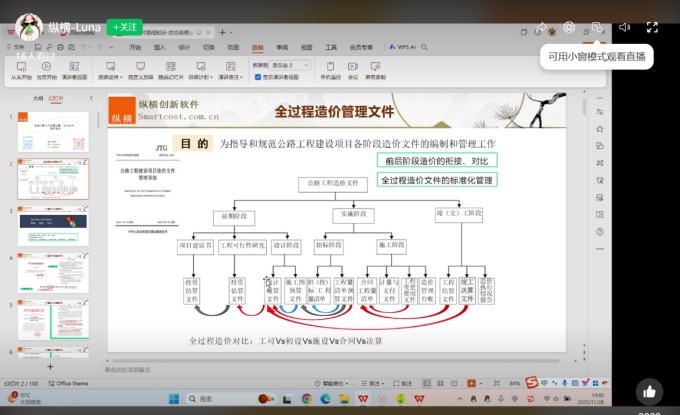Like the stream with thumbs-up icon

[x=649, y=392]
